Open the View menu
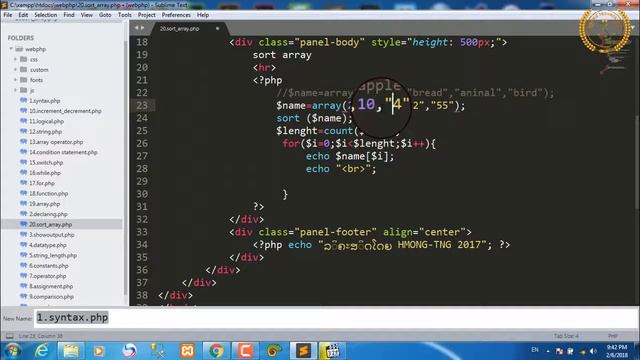The height and width of the screenshot is (360, 640). [87, 15]
